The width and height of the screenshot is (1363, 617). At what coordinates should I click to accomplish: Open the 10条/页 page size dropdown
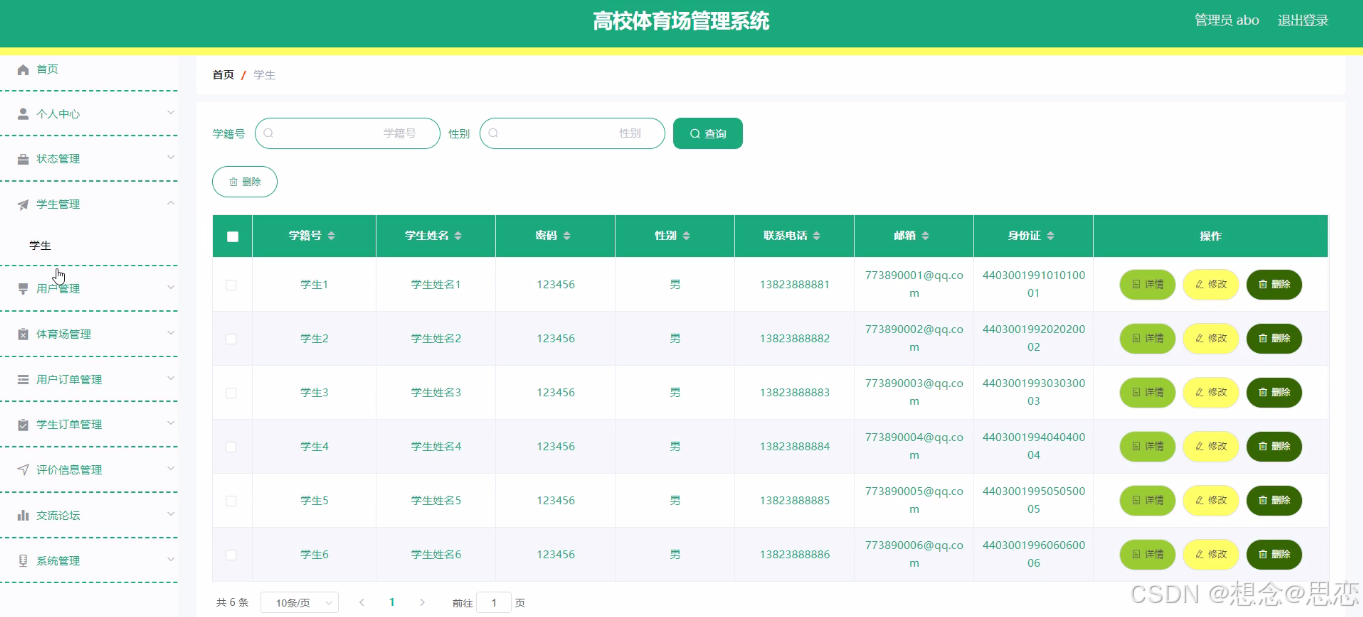tap(299, 602)
